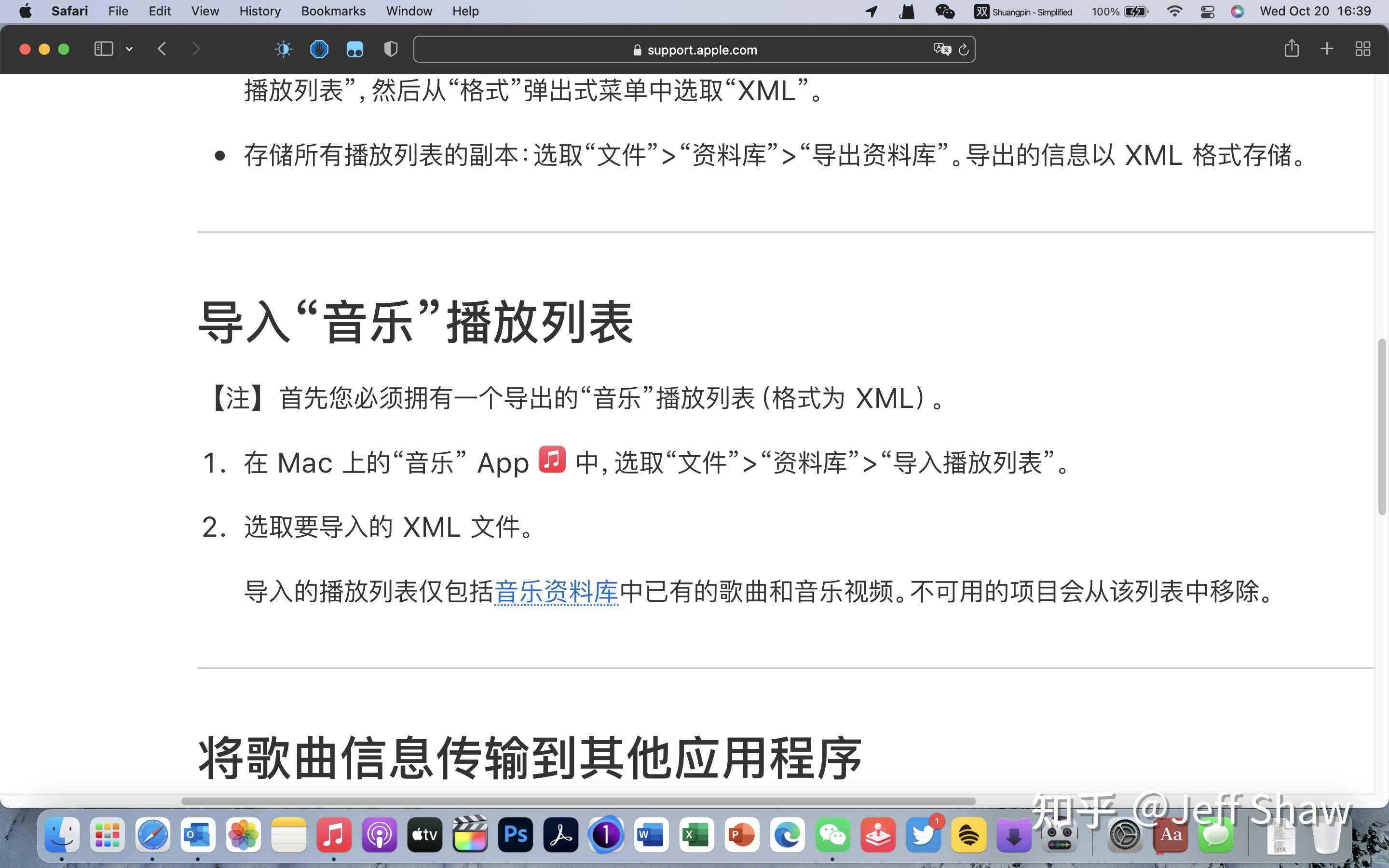Open the Podcasts app in the Dock

pos(380,835)
